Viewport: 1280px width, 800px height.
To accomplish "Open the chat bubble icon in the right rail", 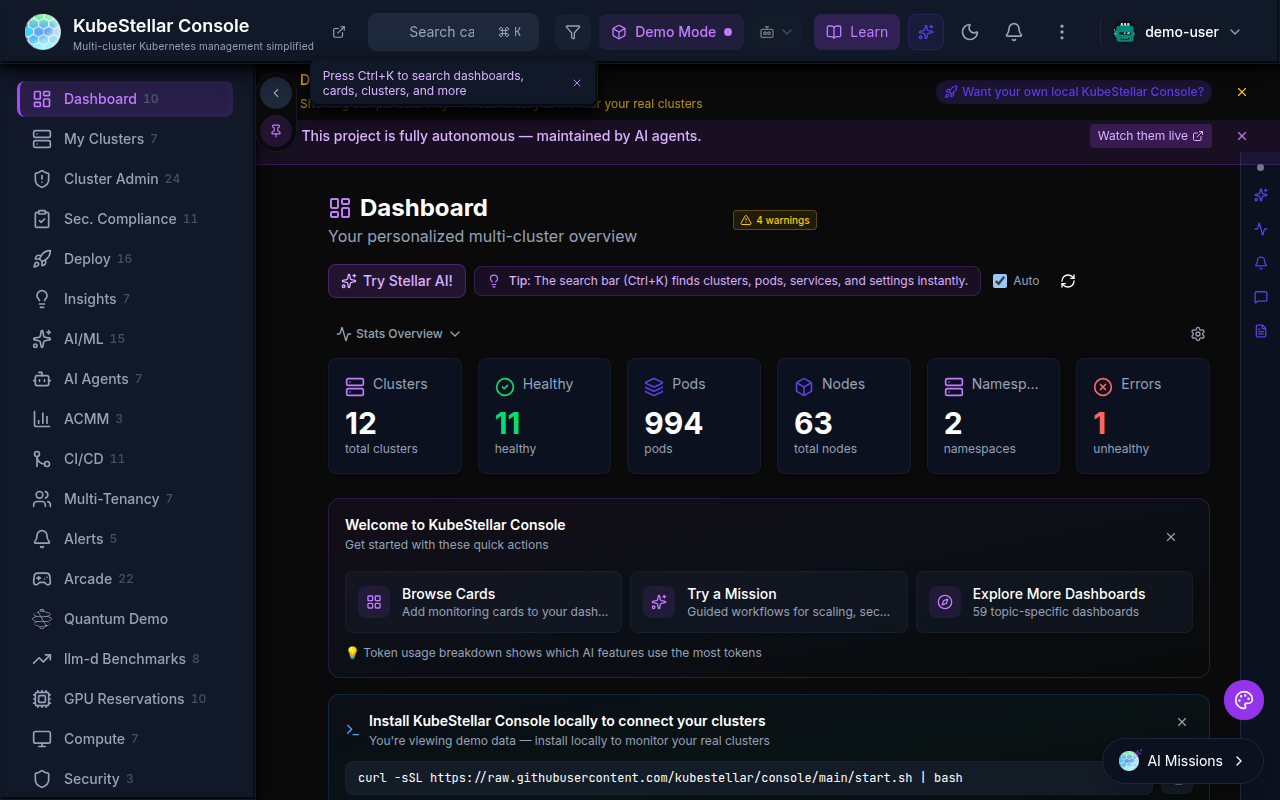I will 1261,297.
